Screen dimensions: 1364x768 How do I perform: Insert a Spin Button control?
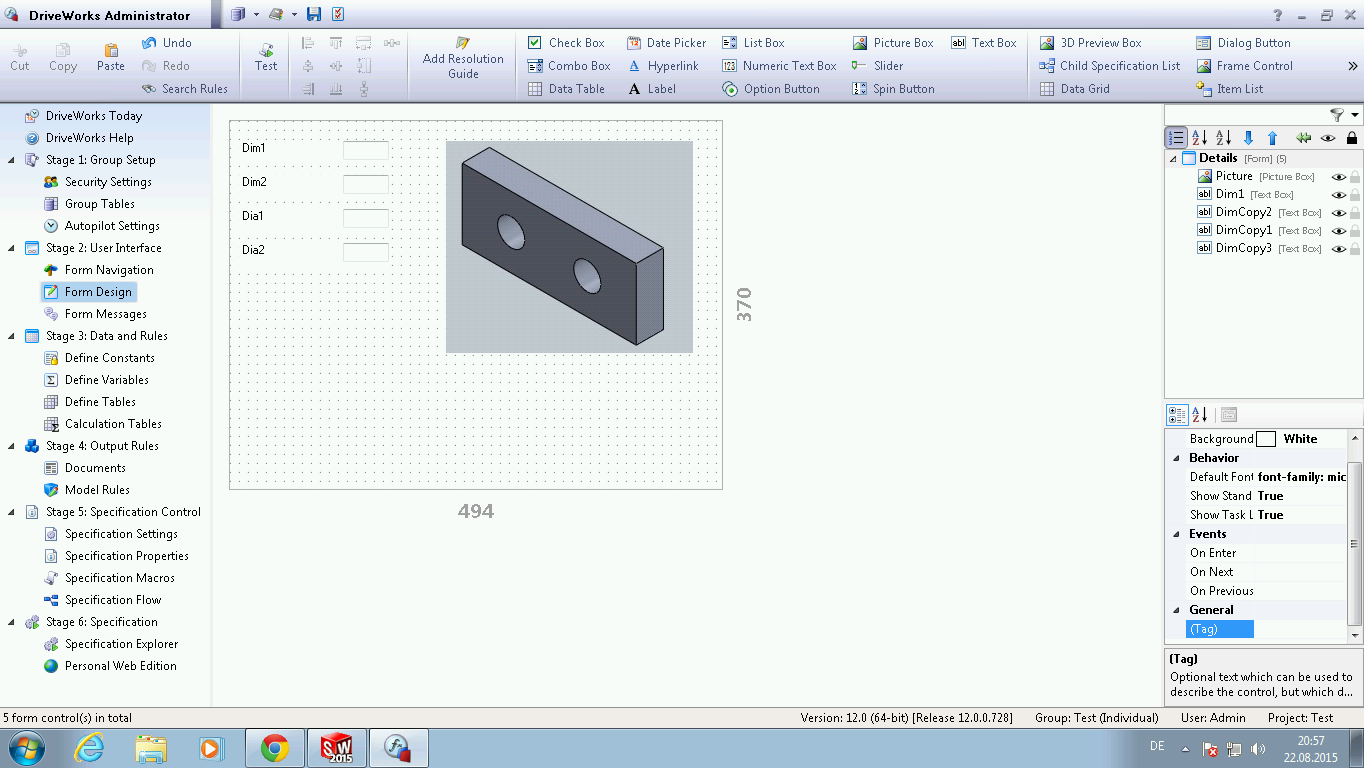tap(893, 89)
